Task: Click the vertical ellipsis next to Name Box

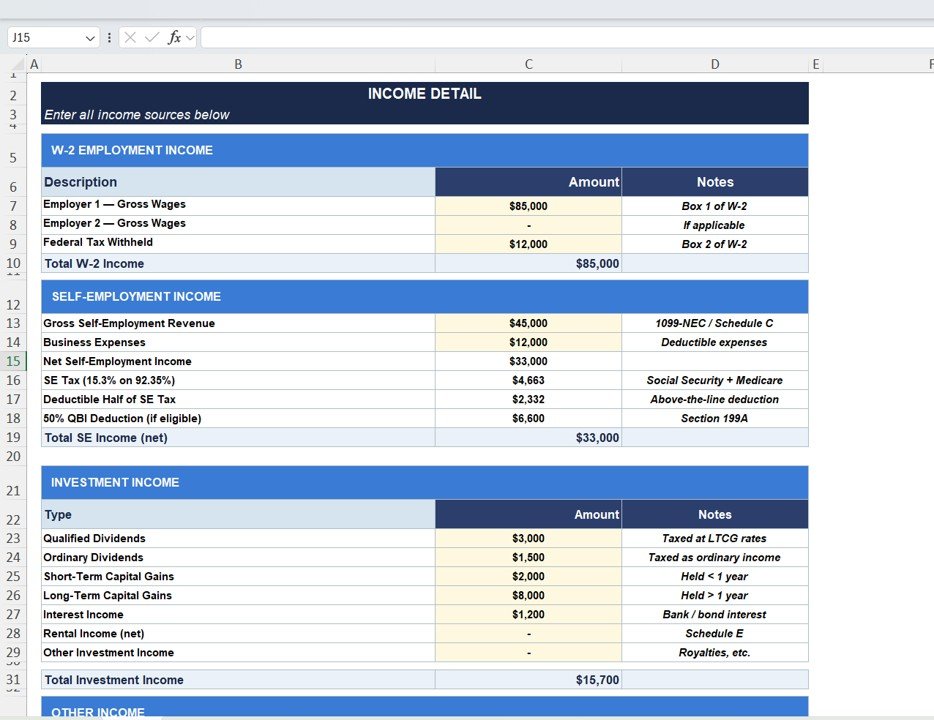Action: coord(110,37)
